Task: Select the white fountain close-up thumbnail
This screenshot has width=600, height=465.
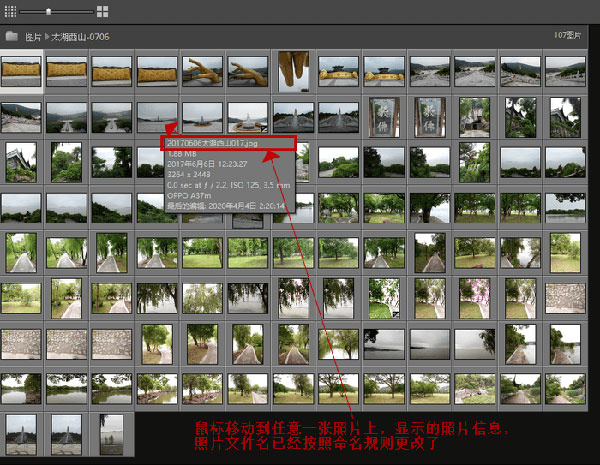Action: [248, 117]
